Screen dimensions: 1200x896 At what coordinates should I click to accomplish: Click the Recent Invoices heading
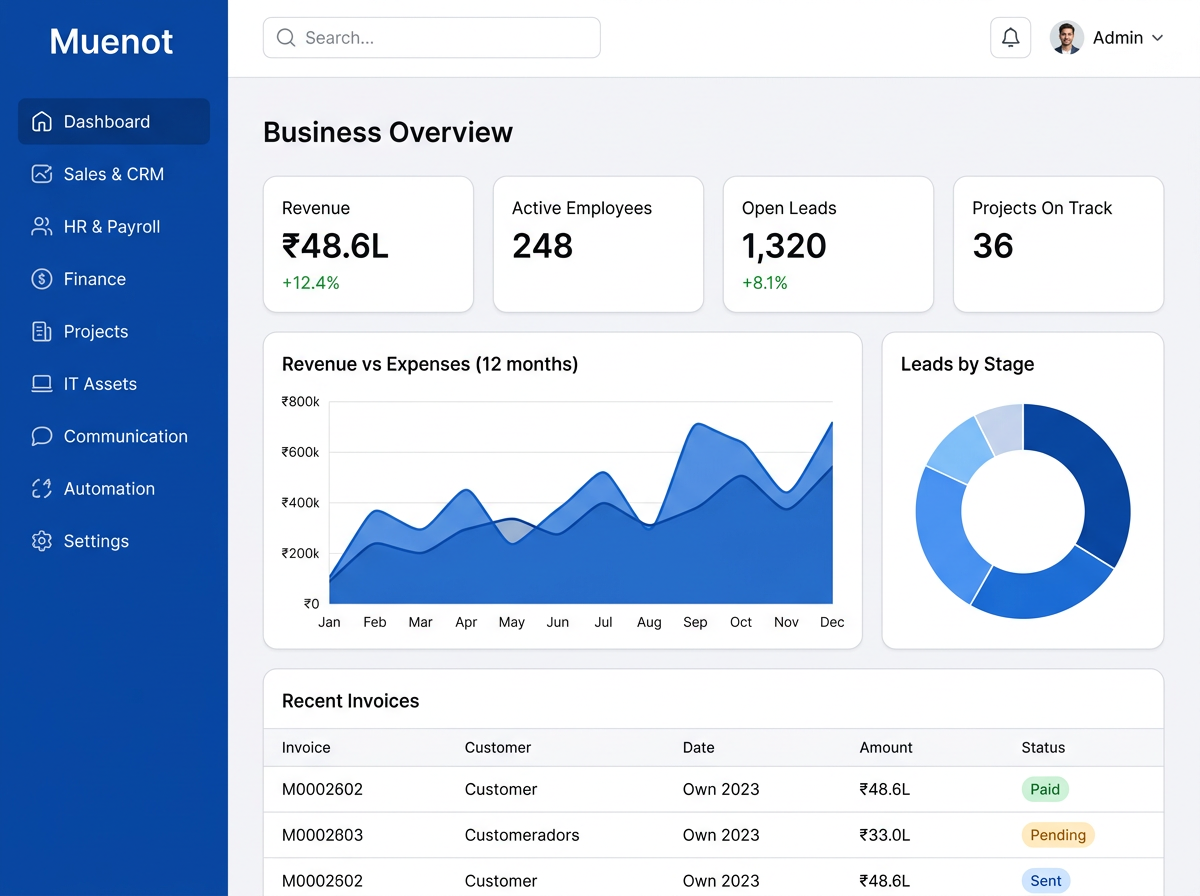click(x=351, y=701)
